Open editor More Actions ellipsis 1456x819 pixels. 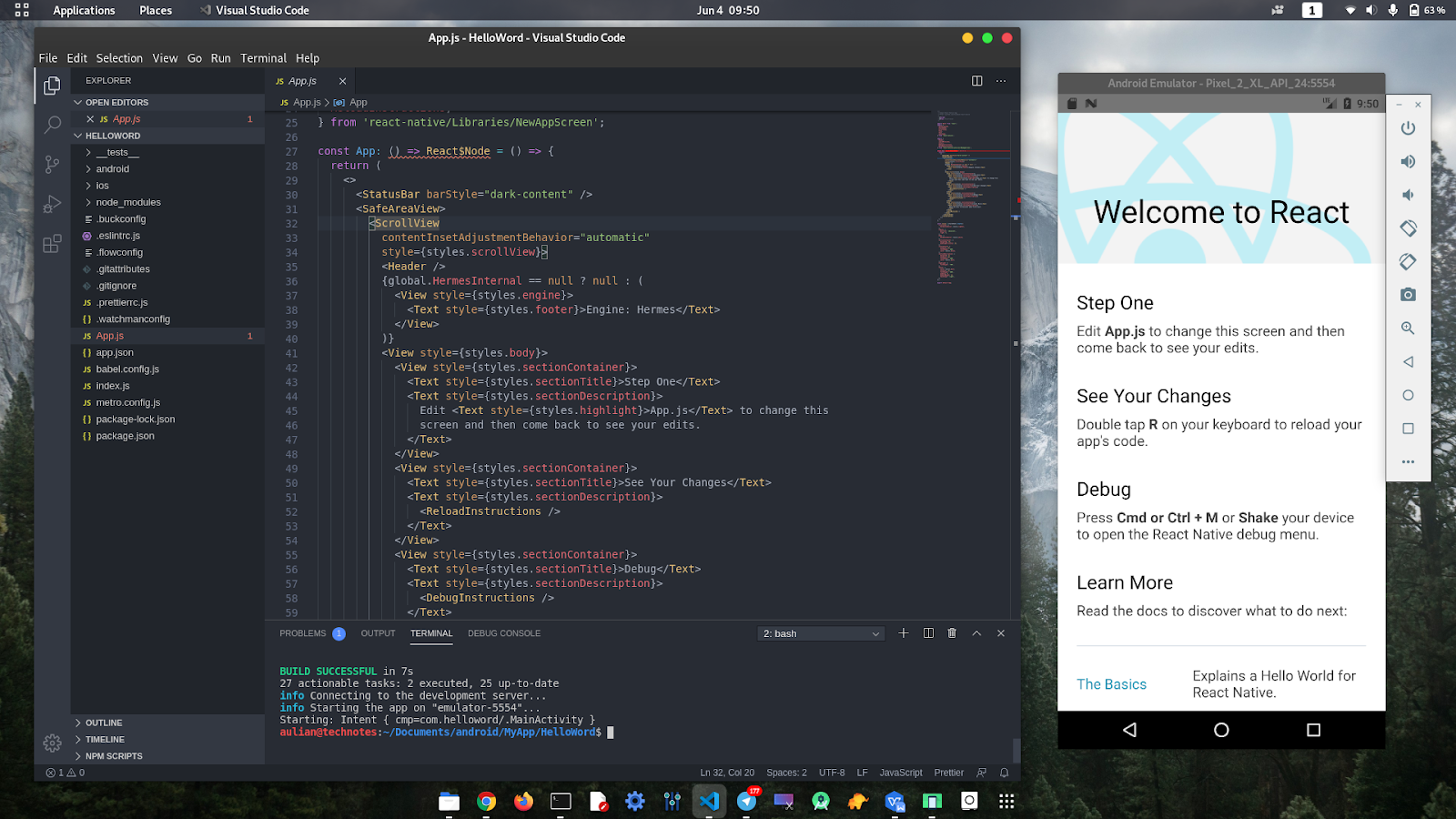[x=1001, y=81]
